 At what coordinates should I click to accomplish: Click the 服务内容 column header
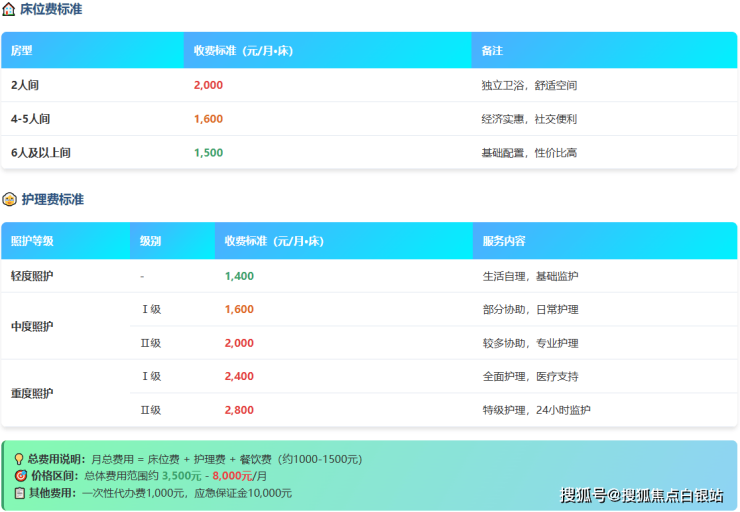pos(503,241)
